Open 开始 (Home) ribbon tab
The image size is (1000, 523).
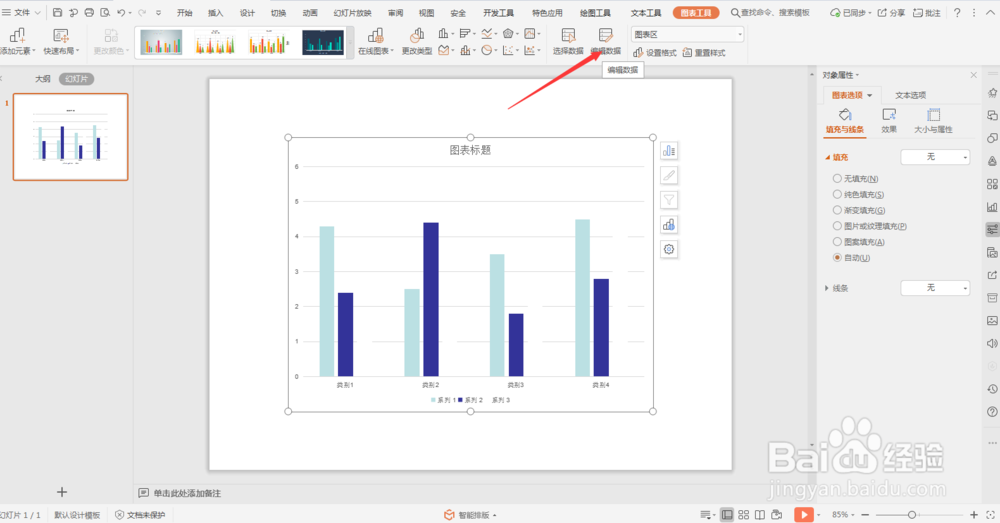pyautogui.click(x=184, y=13)
